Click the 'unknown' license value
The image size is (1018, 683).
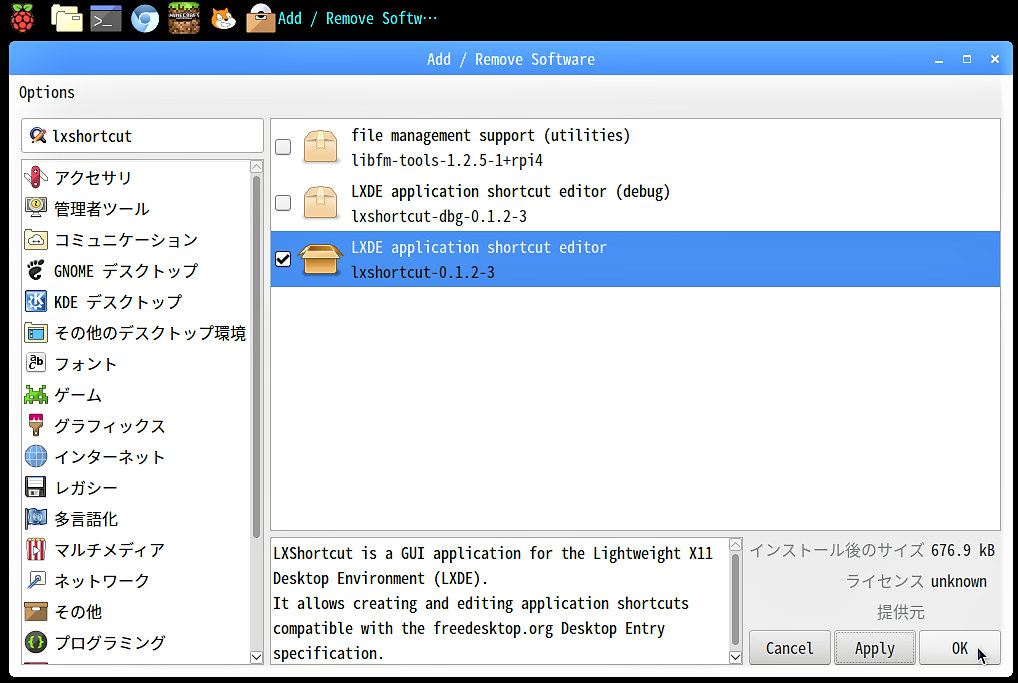(x=959, y=582)
